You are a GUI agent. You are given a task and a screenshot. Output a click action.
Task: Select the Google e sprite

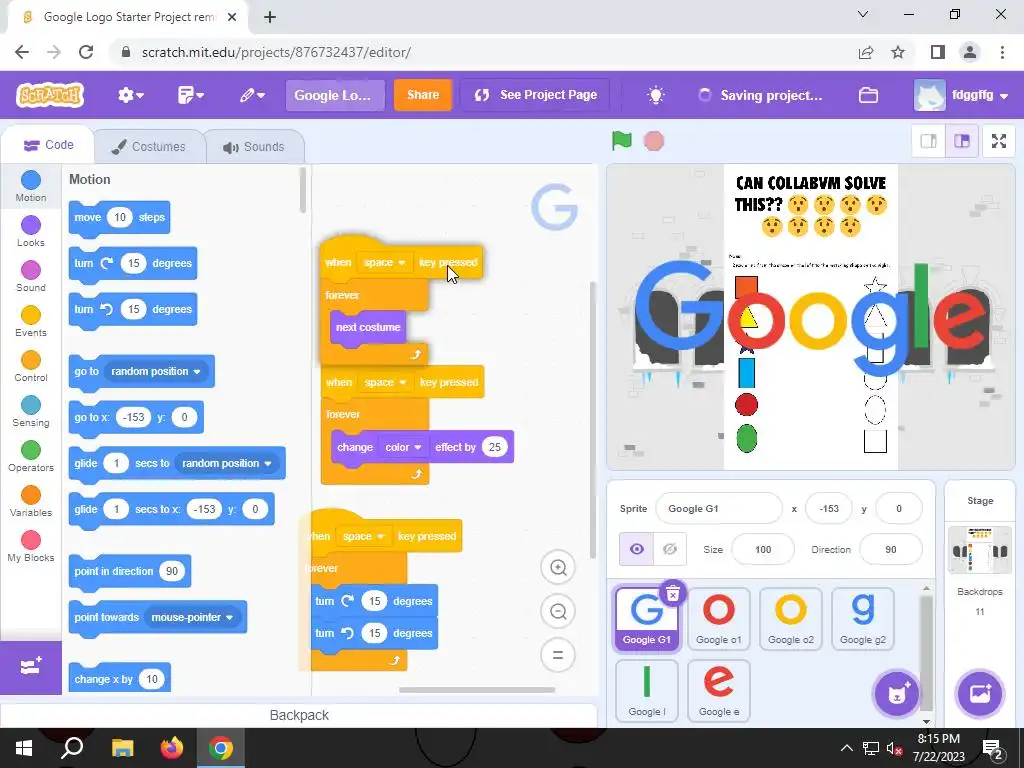pos(718,690)
